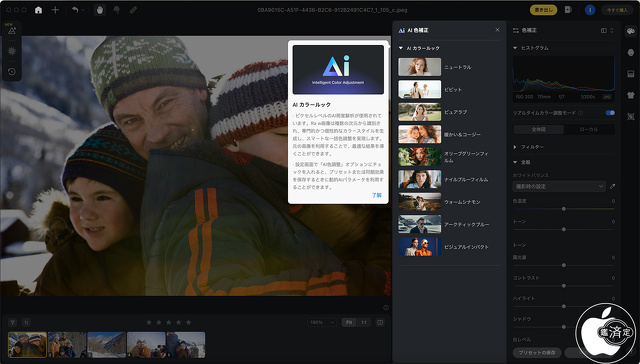
Task: Open the white balance preset dropdown
Action: click(559, 186)
